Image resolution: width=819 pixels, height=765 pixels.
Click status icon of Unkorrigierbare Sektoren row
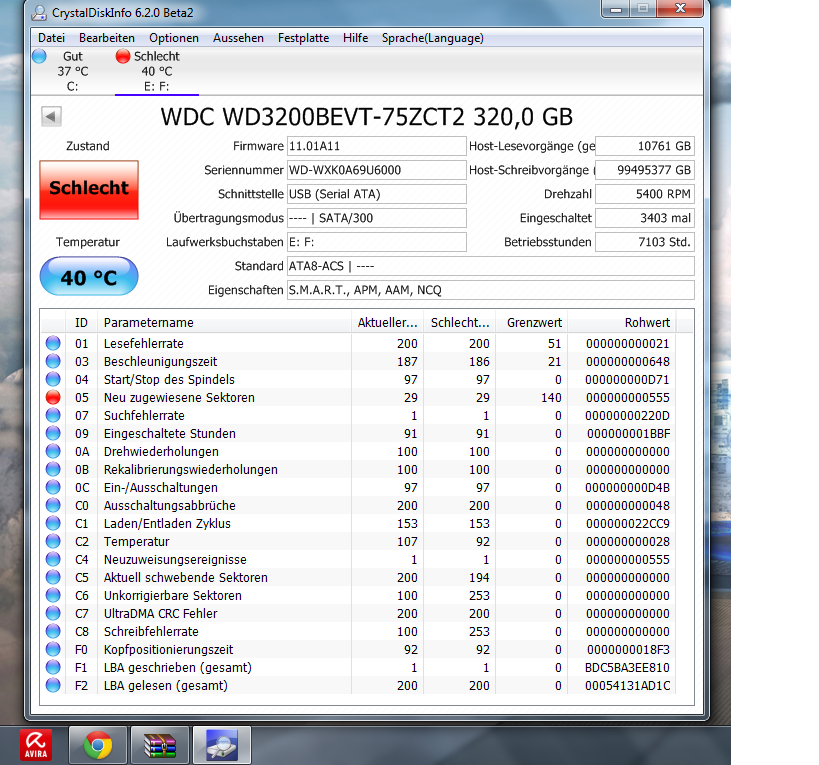pos(53,595)
